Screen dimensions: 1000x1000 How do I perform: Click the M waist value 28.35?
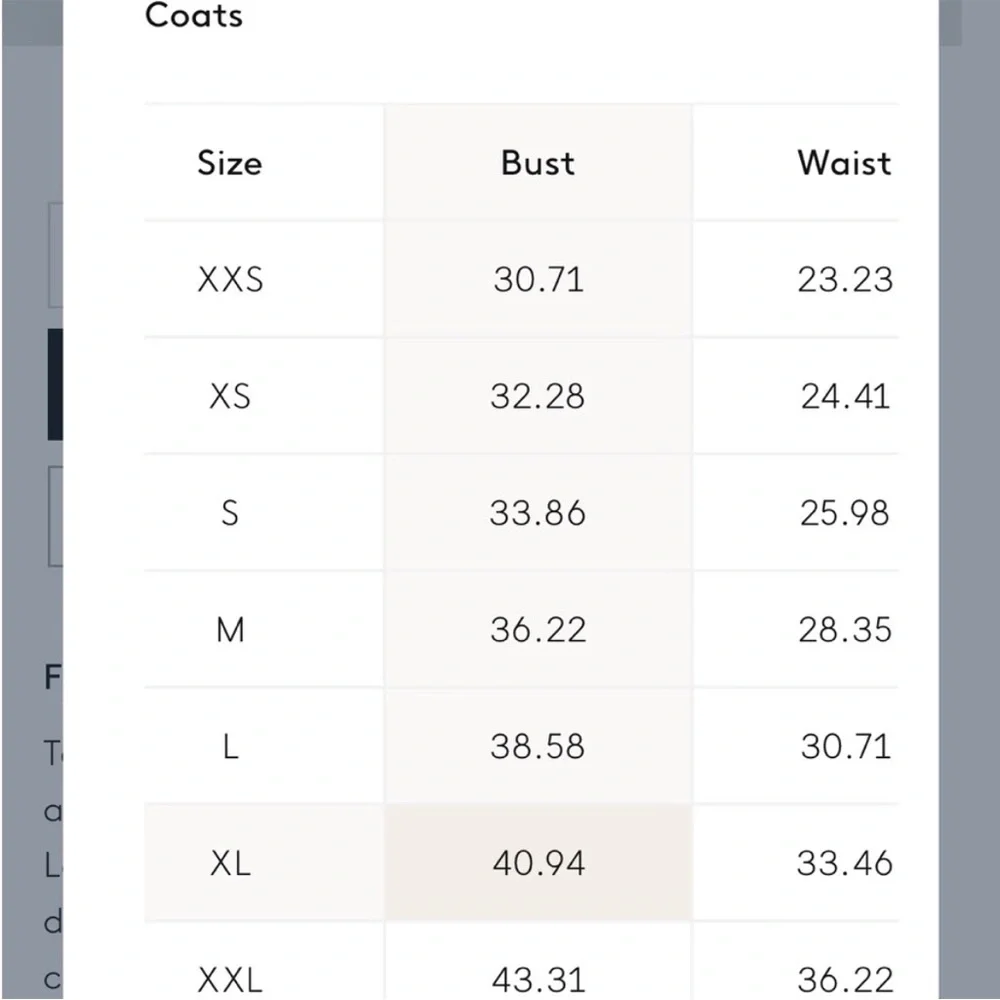(845, 630)
